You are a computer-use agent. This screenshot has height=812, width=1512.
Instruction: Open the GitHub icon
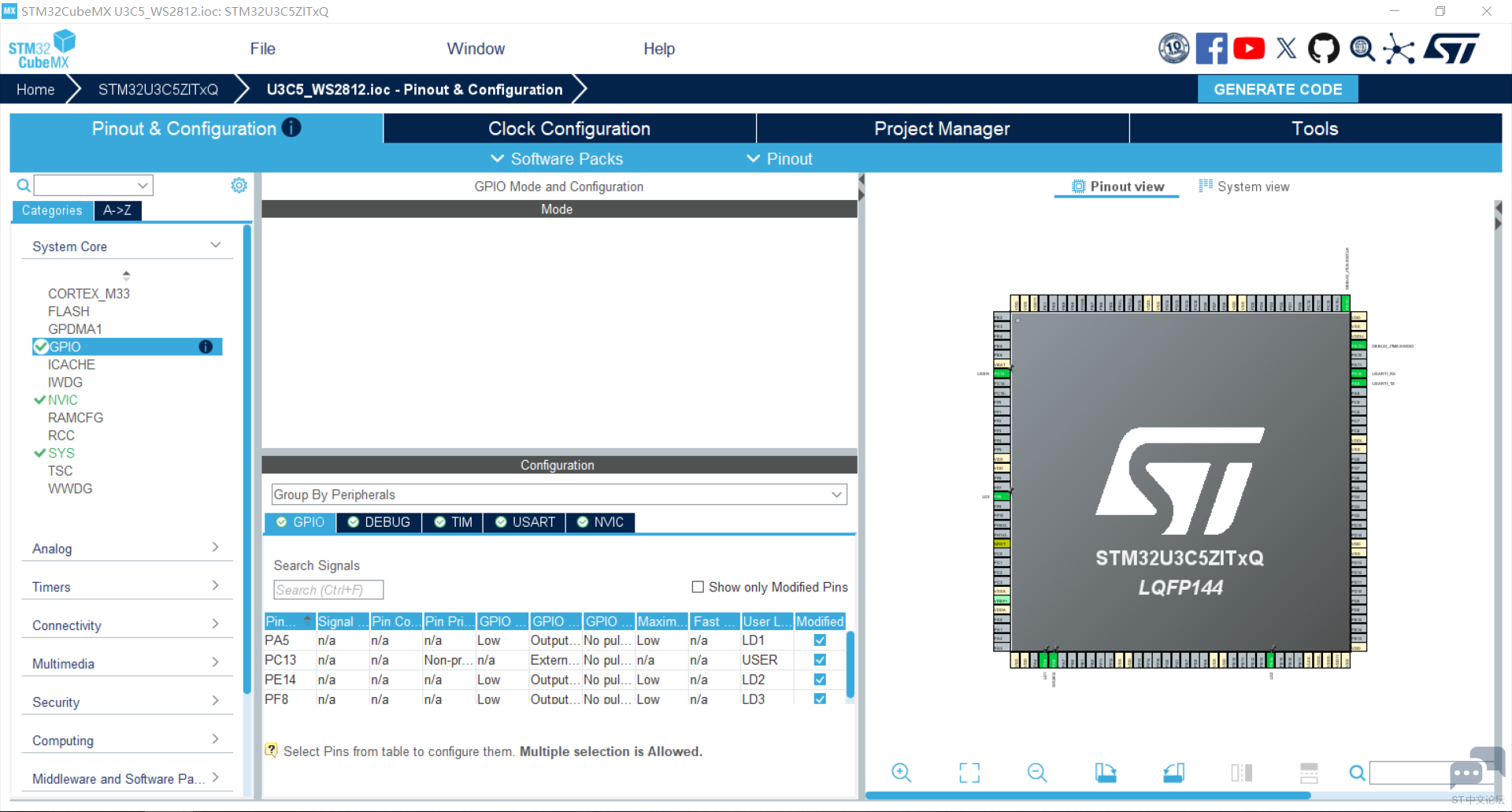coord(1323,49)
